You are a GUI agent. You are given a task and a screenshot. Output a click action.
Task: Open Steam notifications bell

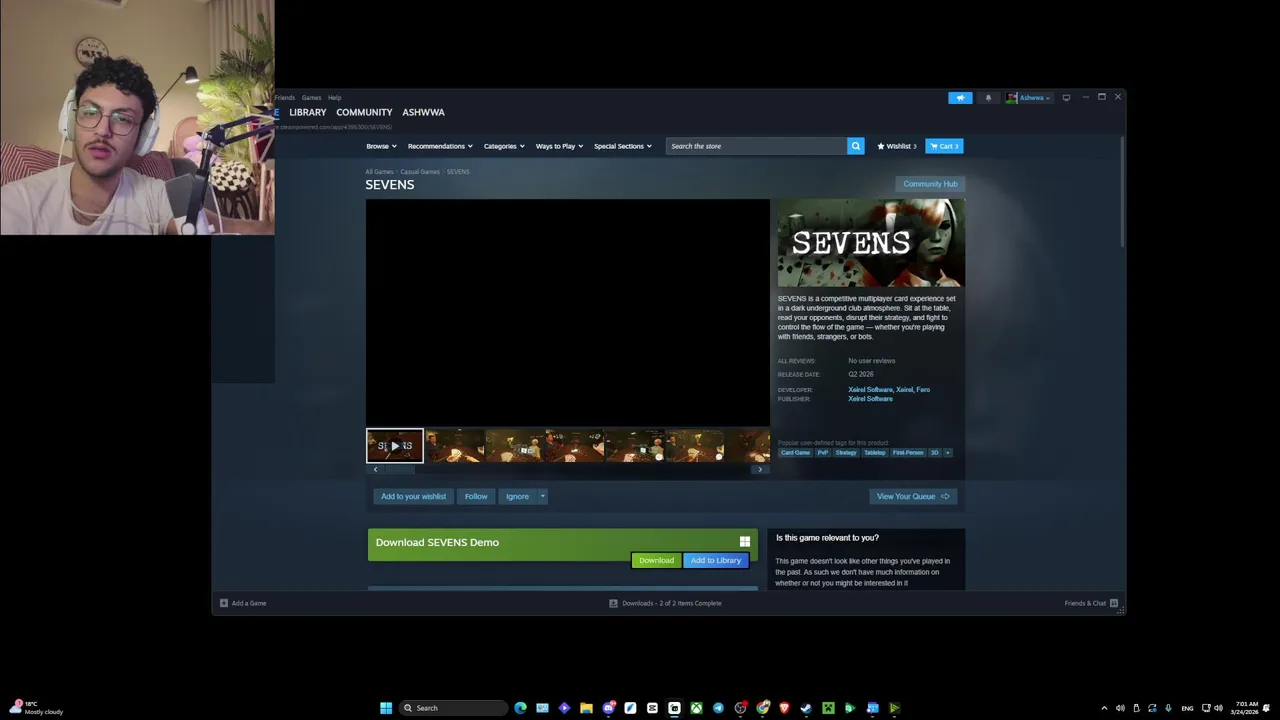(x=988, y=98)
